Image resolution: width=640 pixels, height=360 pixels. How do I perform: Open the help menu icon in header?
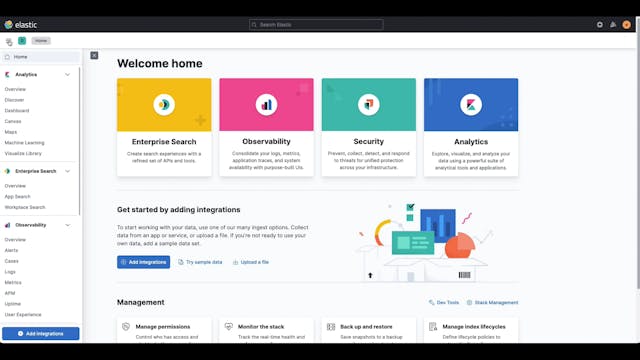click(600, 24)
